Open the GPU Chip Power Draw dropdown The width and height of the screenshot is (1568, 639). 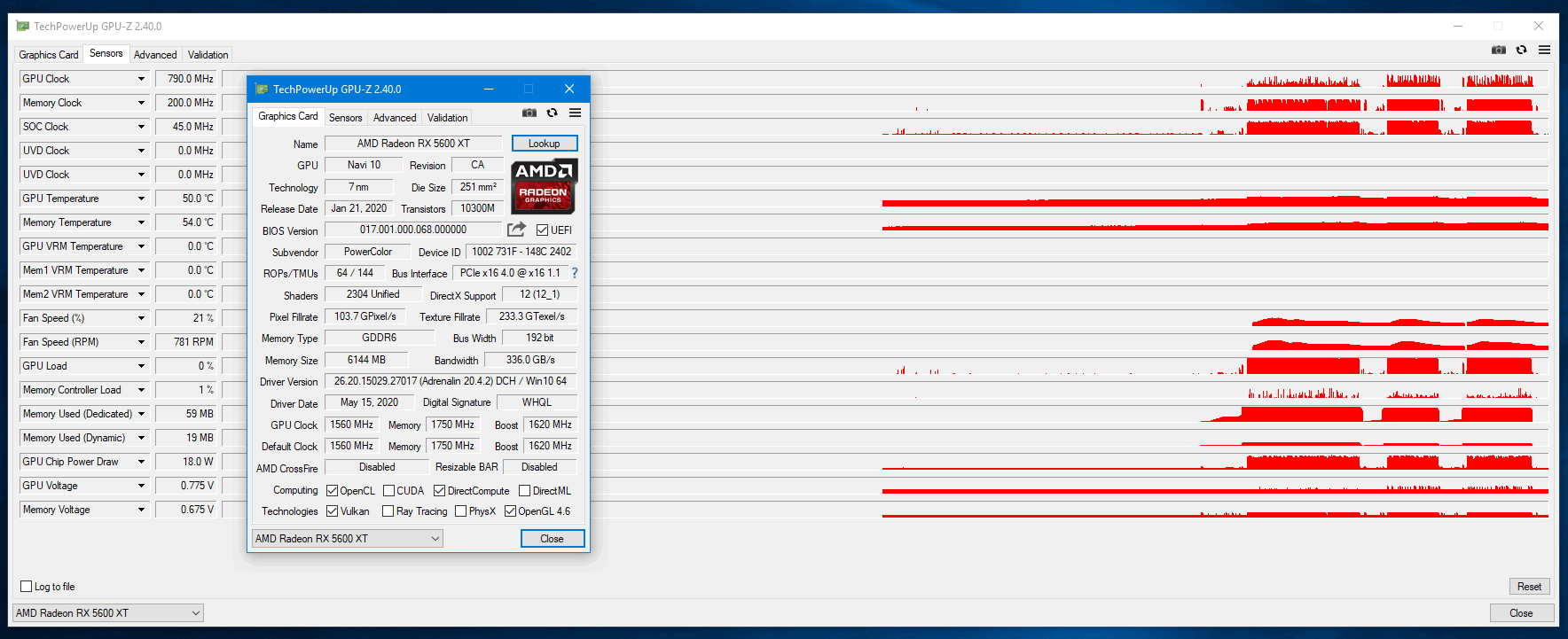point(141,462)
